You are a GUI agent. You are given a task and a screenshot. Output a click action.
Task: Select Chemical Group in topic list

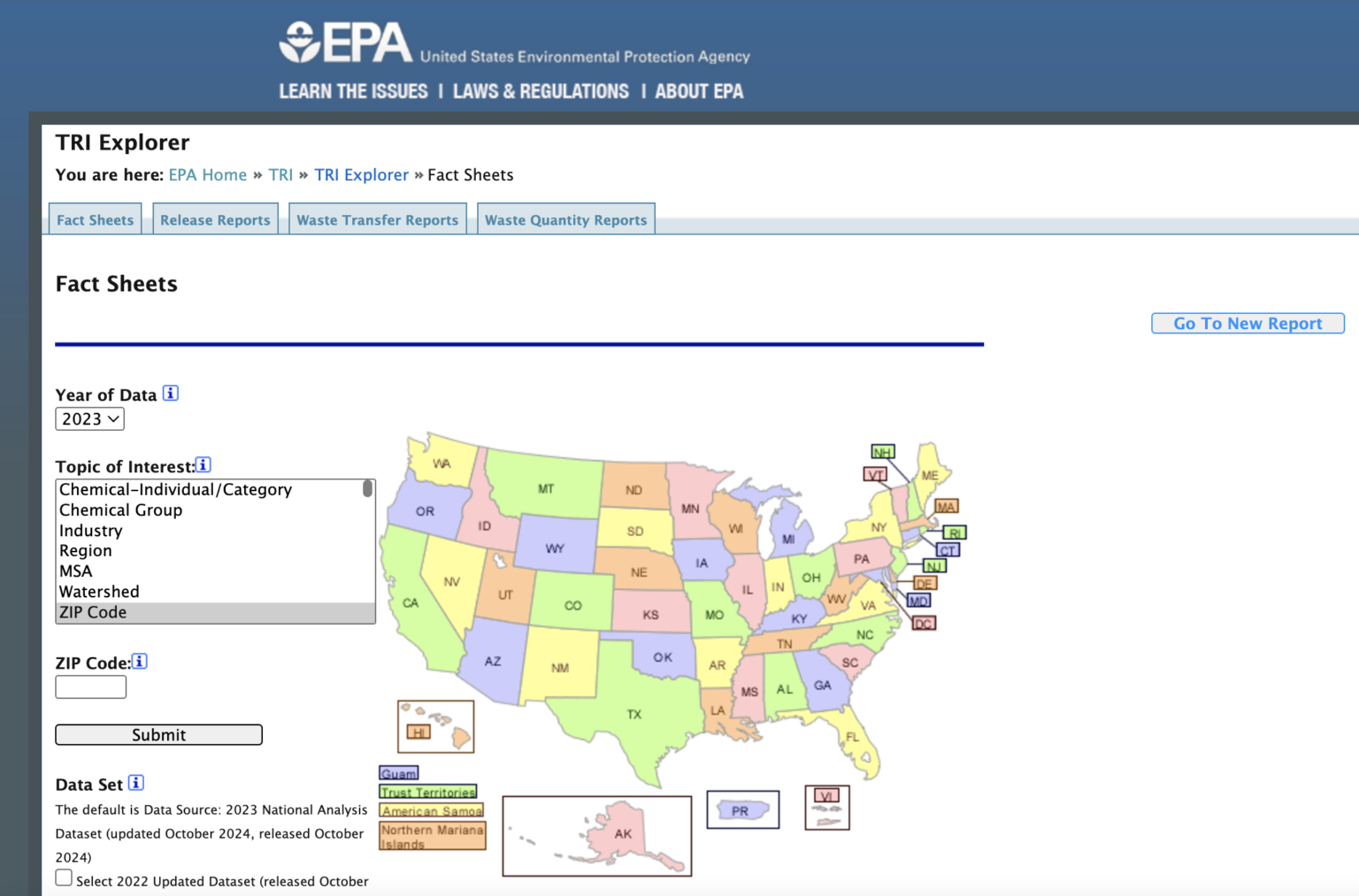click(209, 510)
